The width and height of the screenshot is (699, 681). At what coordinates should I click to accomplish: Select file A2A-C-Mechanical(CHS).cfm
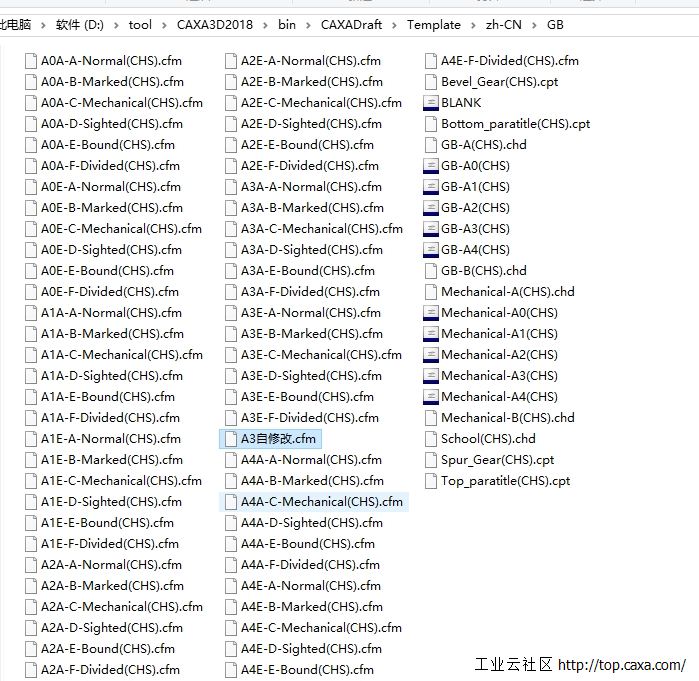coord(114,607)
